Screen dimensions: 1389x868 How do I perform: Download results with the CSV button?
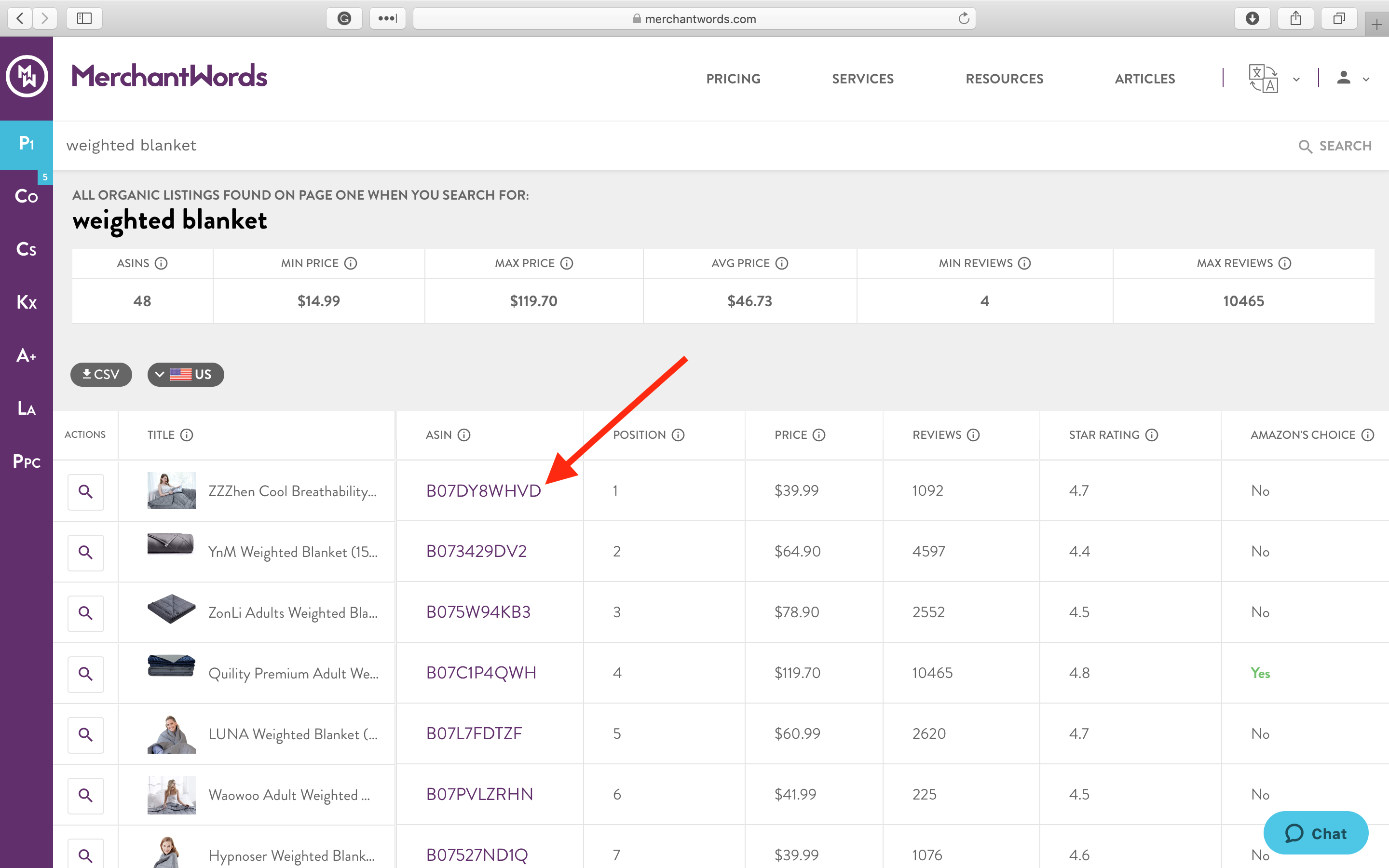point(101,374)
